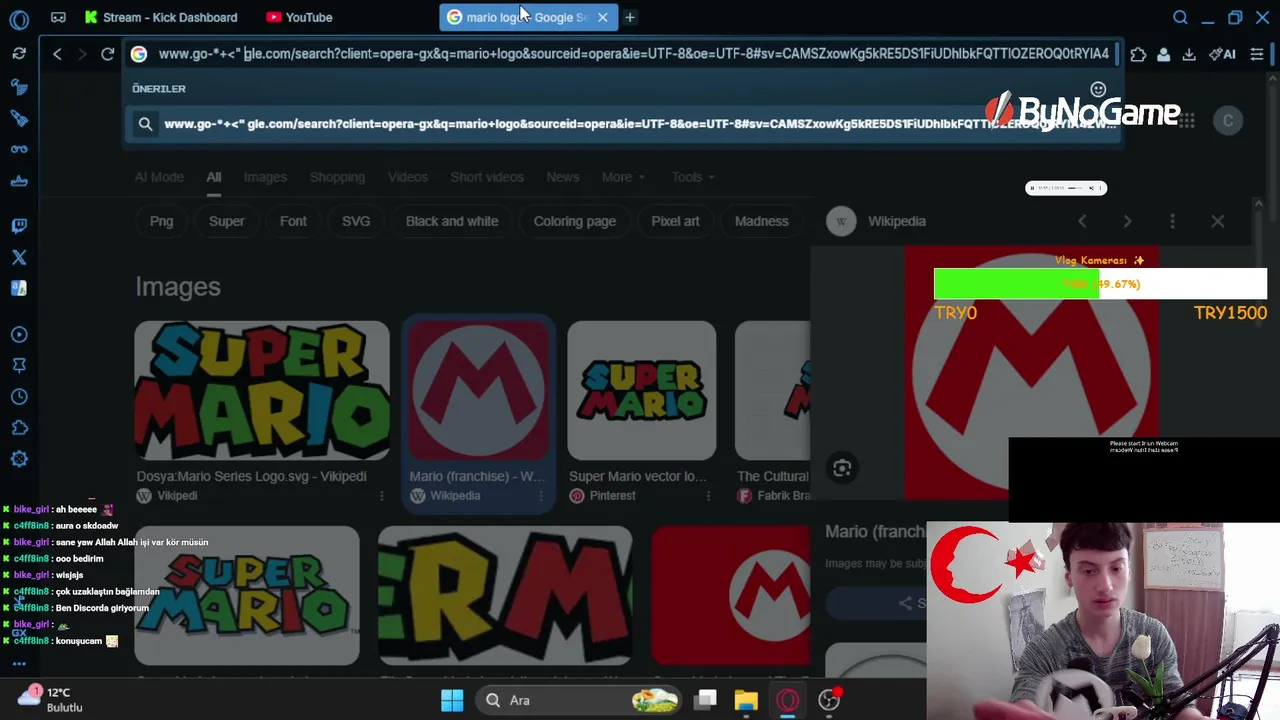Click the taskbar Ara search box
This screenshot has width=1280, height=720.
tap(580, 700)
